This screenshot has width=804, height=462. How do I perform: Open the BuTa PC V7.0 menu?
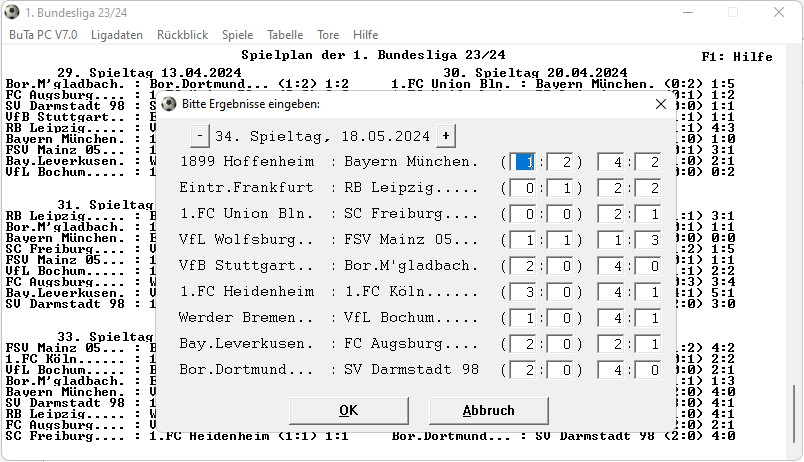(x=43, y=35)
